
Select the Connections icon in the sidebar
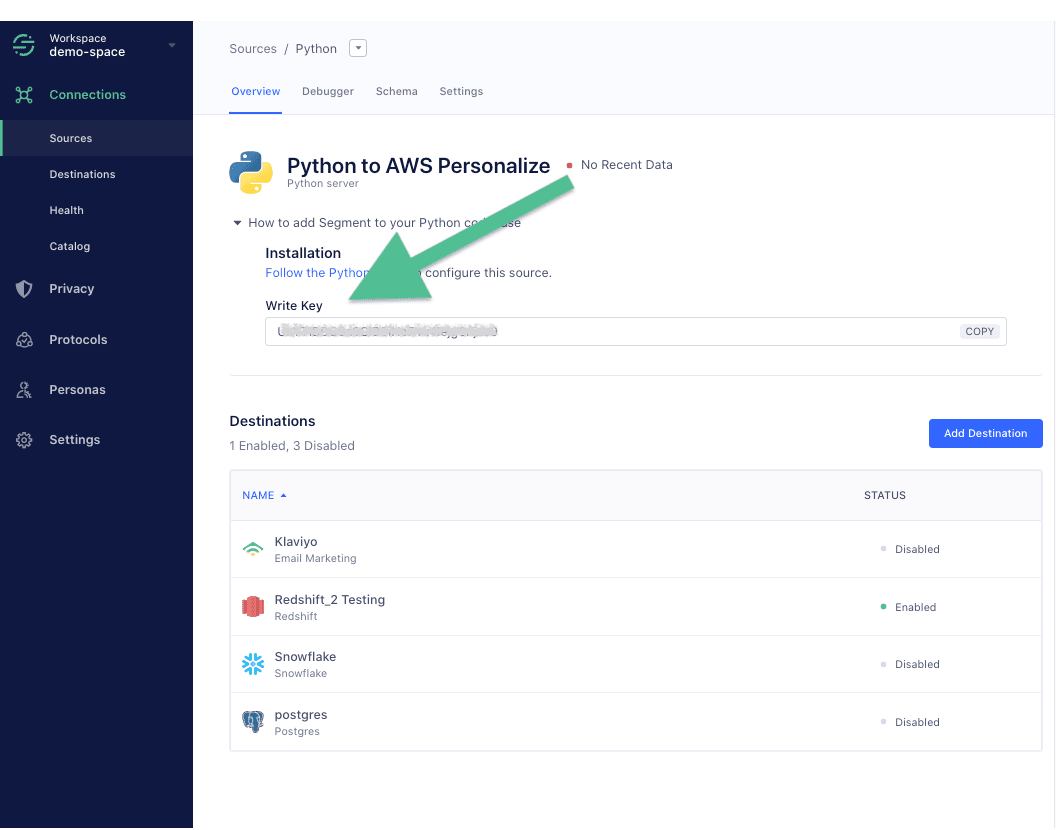coord(24,94)
